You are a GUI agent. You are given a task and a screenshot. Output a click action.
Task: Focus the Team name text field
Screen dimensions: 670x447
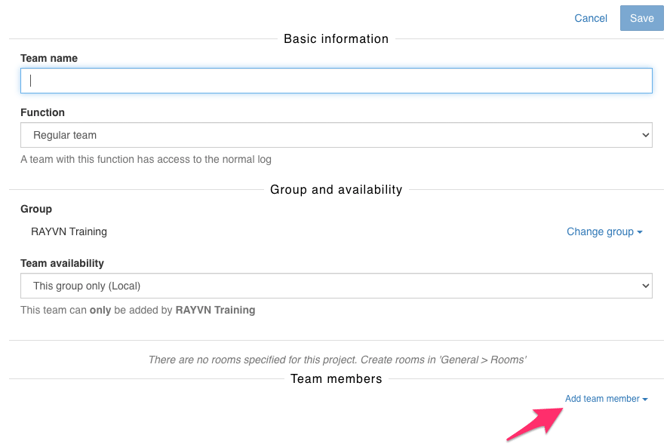point(336,81)
